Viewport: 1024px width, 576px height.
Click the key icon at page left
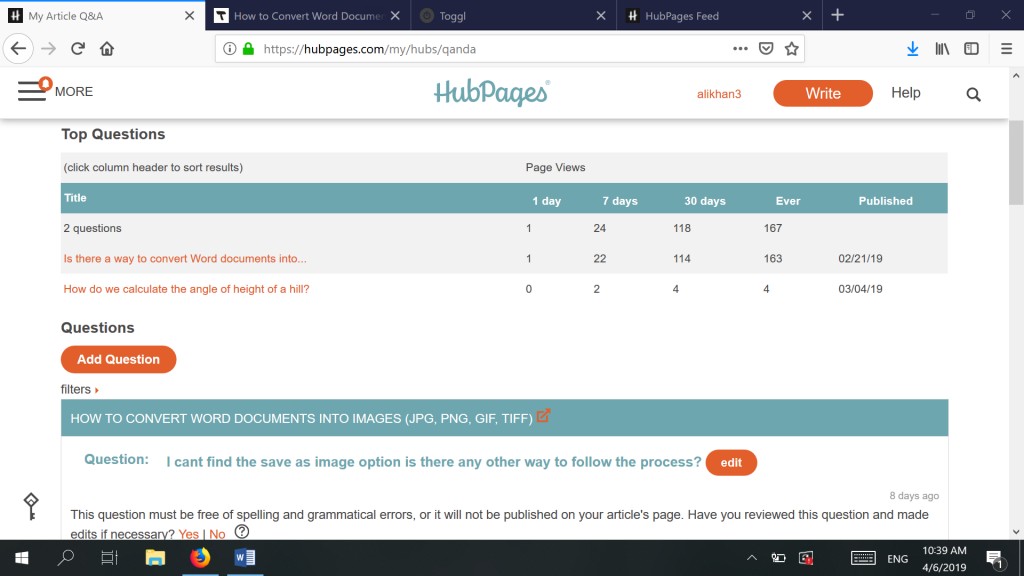point(31,507)
